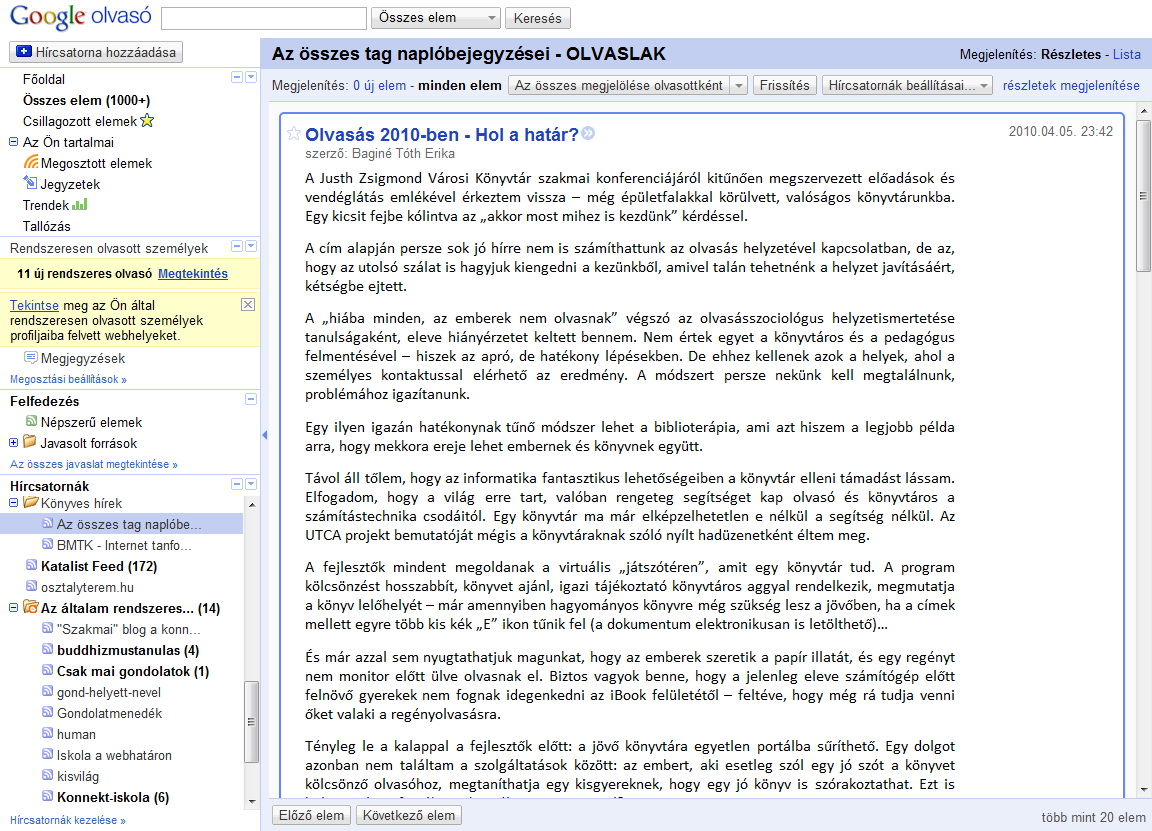Go to Előző elem

click(311, 815)
